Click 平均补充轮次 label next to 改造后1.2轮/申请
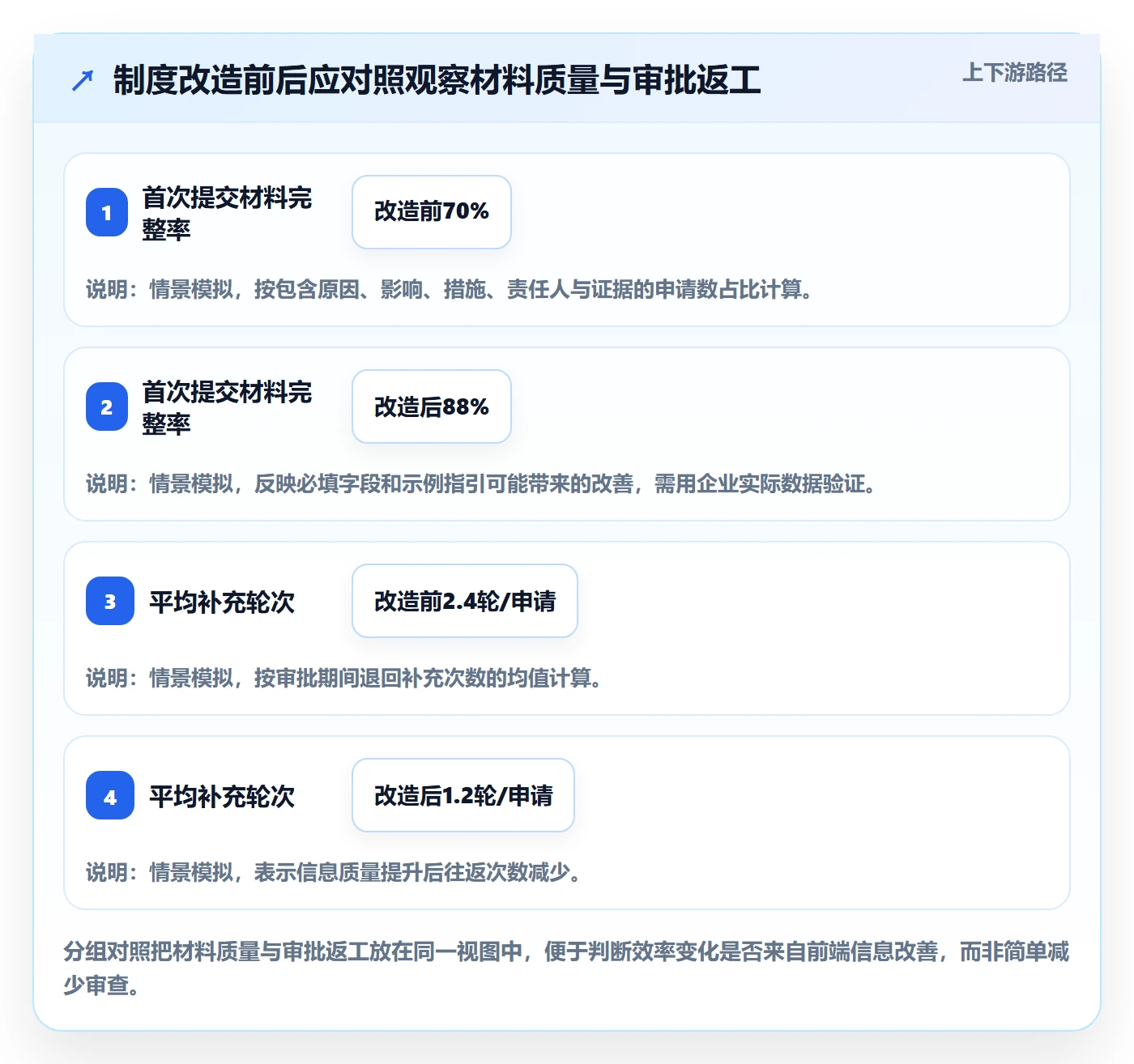This screenshot has height=1064, width=1134. pyautogui.click(x=222, y=796)
